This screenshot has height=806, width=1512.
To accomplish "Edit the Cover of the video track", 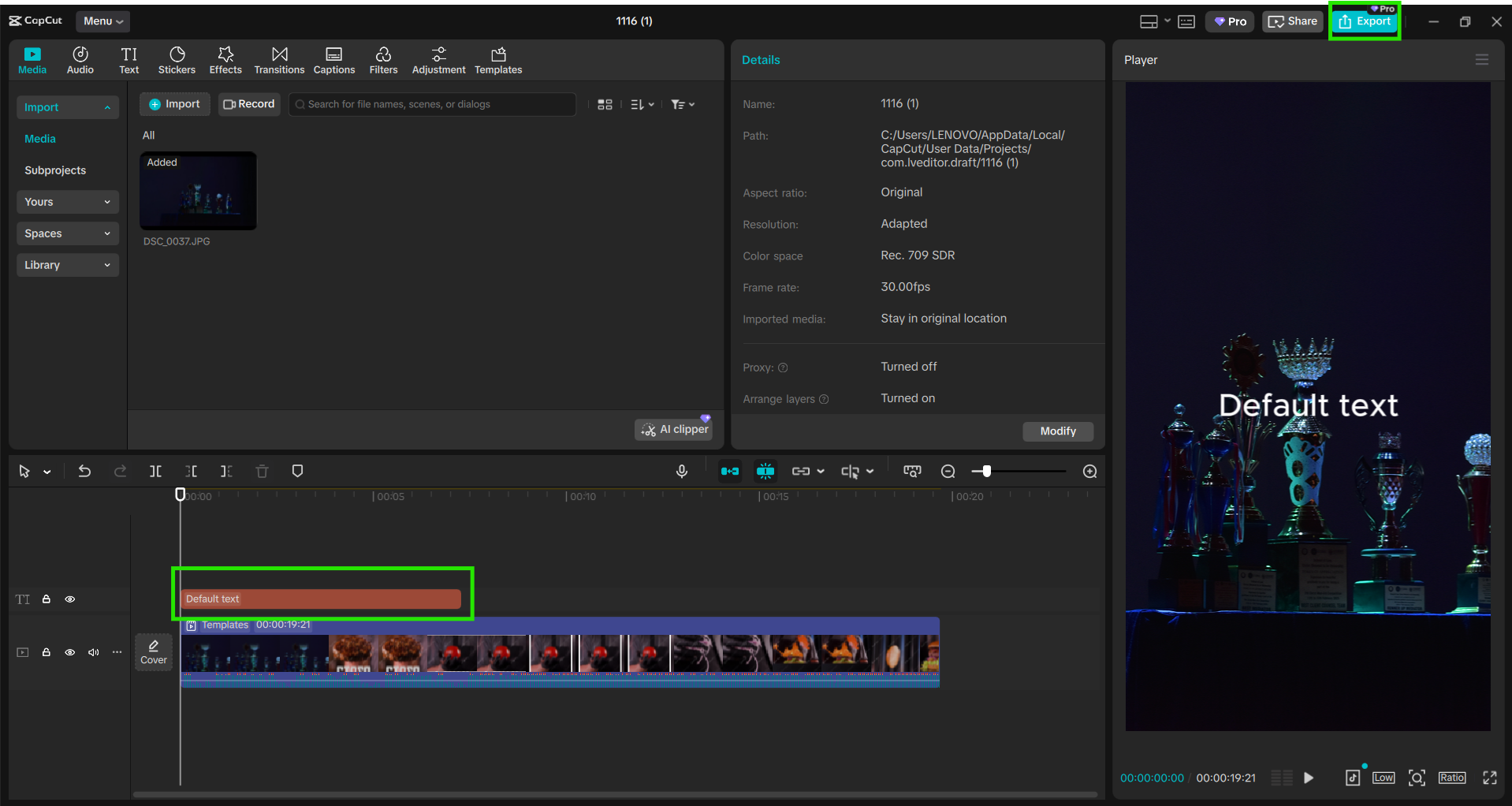I will coord(154,652).
